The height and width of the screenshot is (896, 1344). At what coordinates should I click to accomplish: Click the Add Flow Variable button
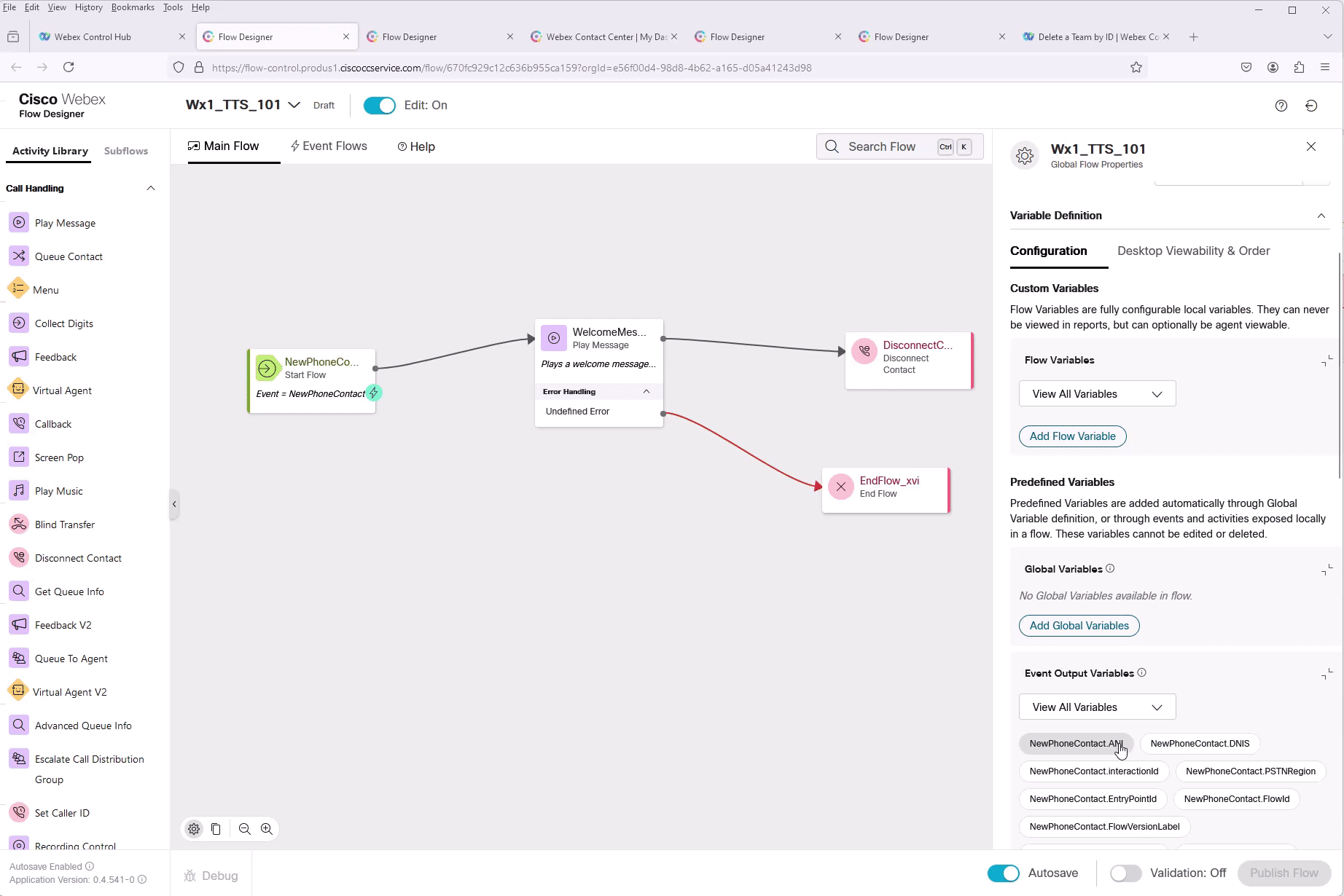[x=1072, y=436]
